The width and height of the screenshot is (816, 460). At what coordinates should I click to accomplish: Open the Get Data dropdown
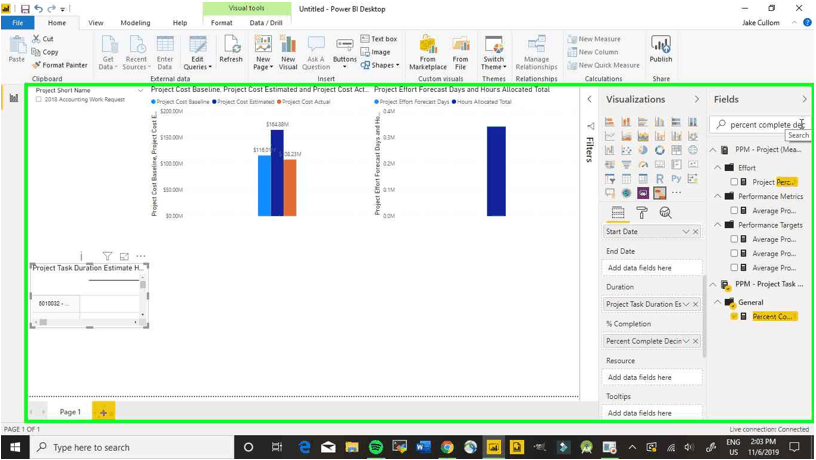coord(108,53)
